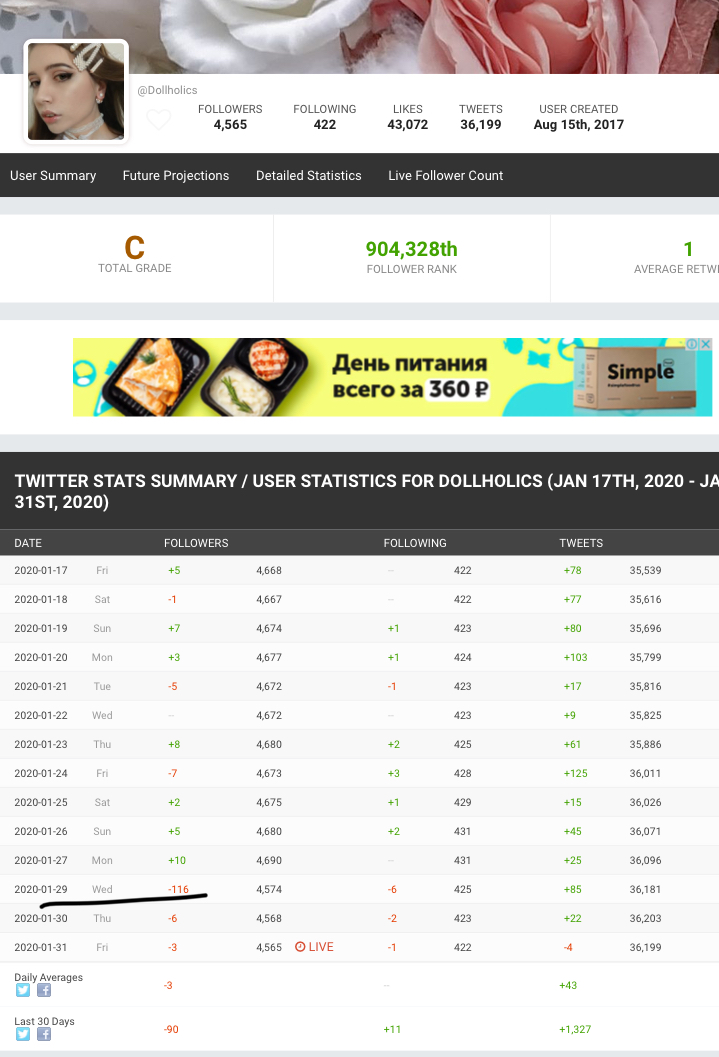
Task: Open the User Summary tab
Action: (x=53, y=175)
